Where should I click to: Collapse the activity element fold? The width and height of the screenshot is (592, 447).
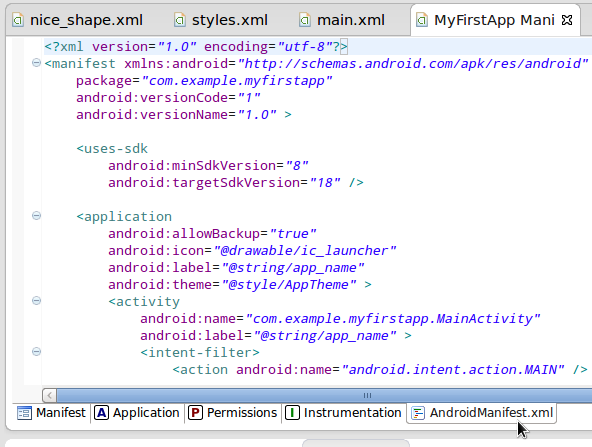pos(36,301)
